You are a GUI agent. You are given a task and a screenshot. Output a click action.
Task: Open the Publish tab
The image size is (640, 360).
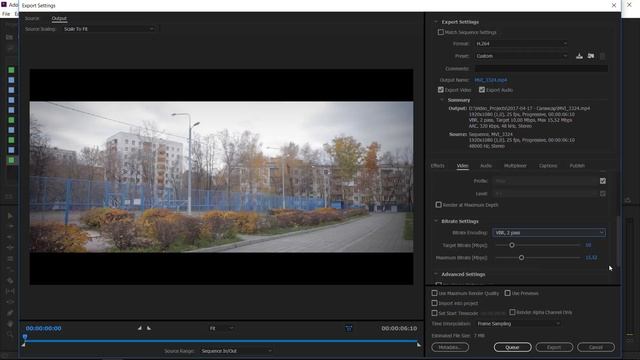point(577,165)
